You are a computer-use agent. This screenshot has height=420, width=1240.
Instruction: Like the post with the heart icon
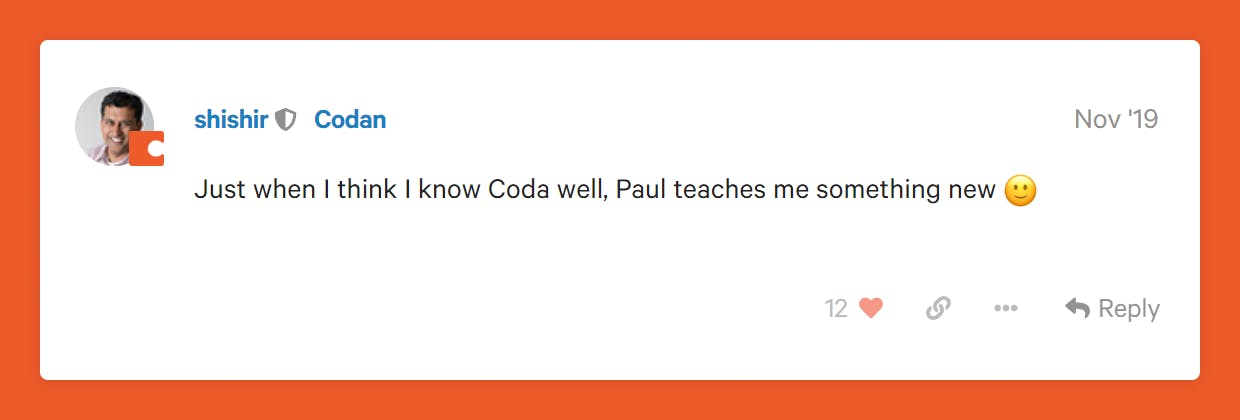871,309
